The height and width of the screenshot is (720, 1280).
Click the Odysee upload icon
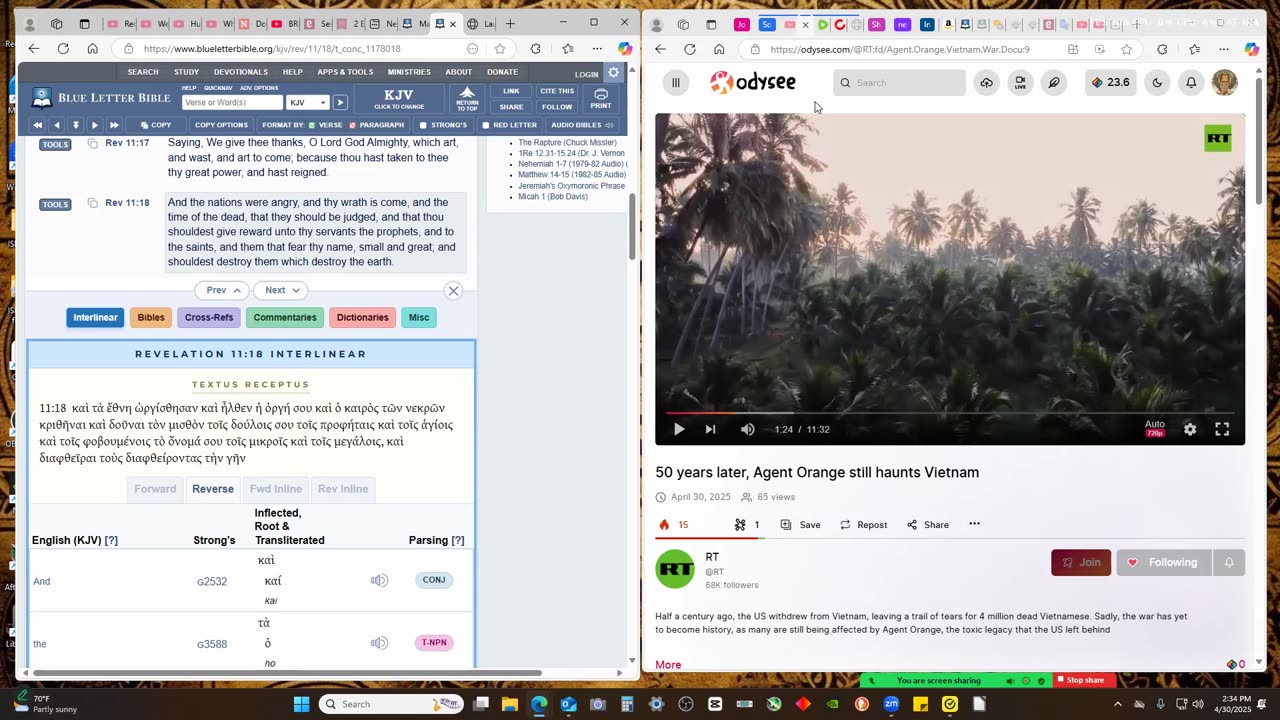point(986,83)
